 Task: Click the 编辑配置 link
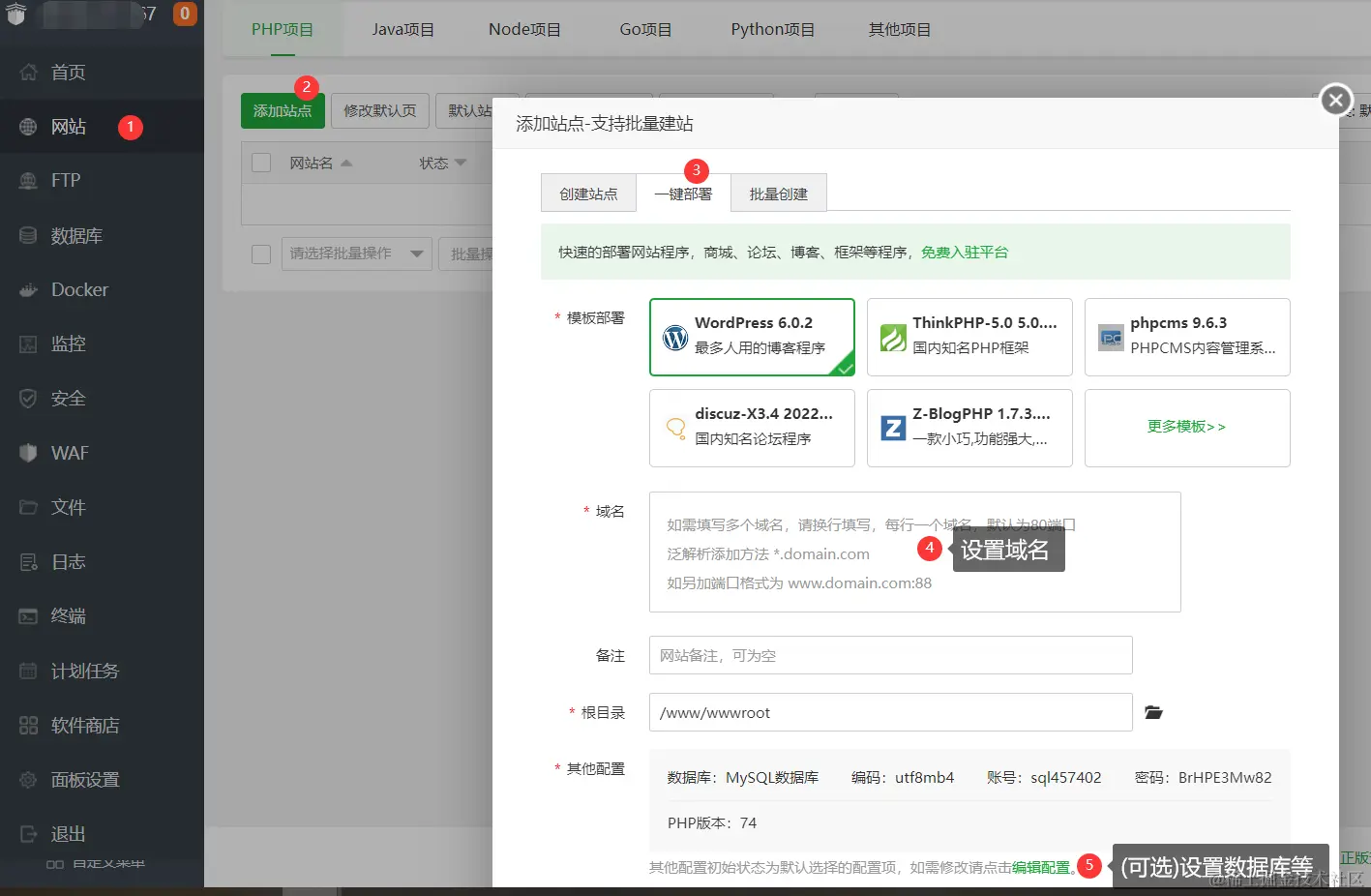click(1041, 867)
